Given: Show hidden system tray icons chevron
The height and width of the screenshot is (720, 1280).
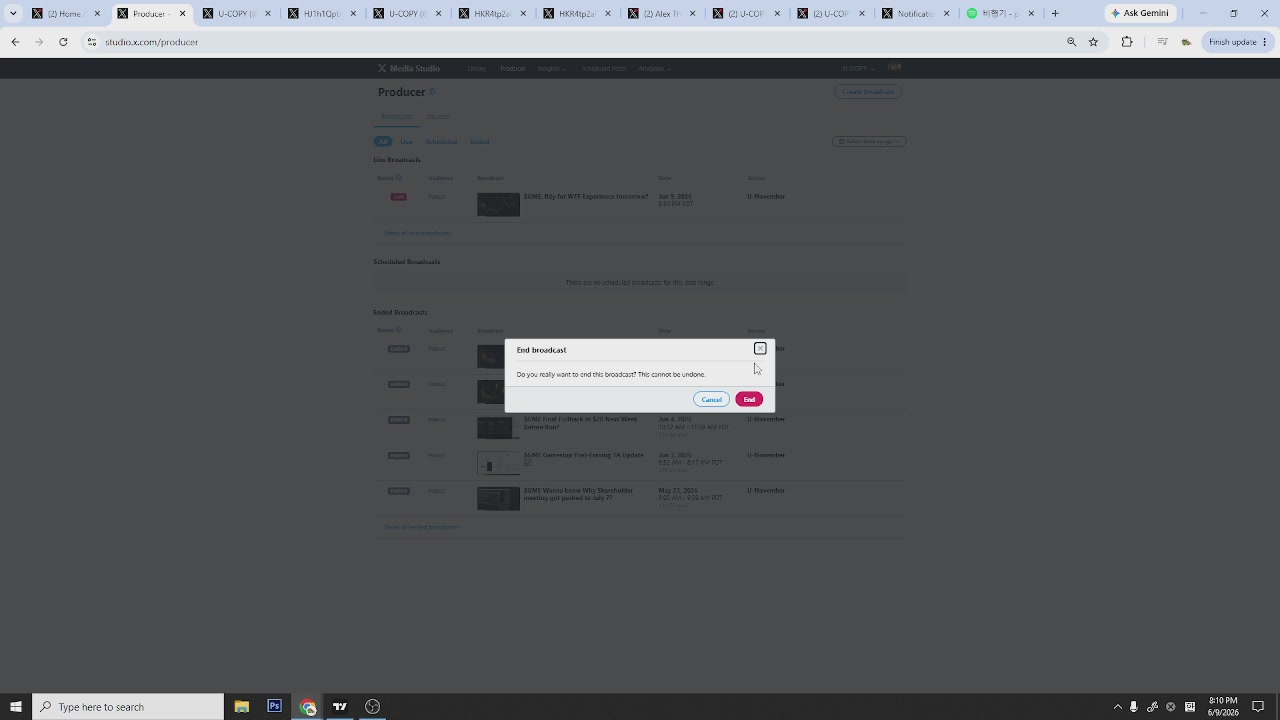Looking at the screenshot, I should [1117, 707].
